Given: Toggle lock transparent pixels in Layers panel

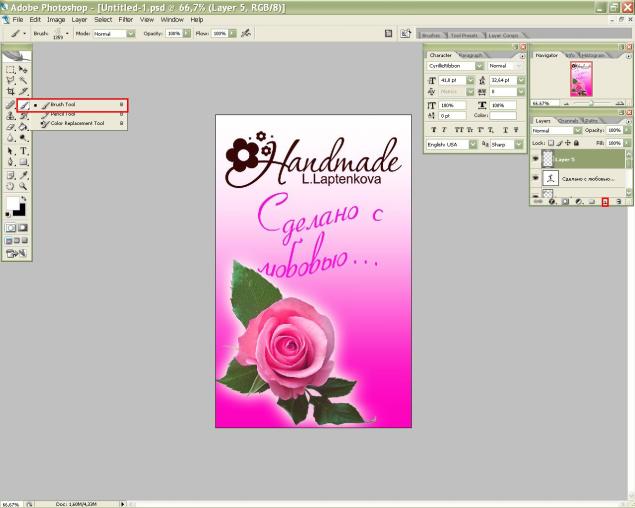Looking at the screenshot, I should point(551,143).
